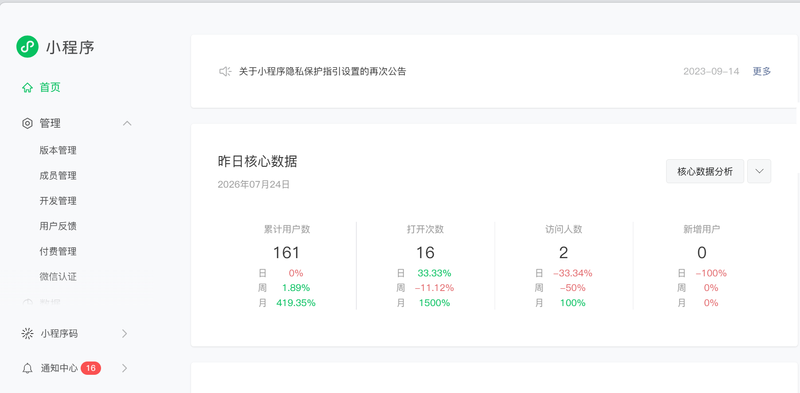Open 微信认证 in the sidebar
This screenshot has width=800, height=393.
[x=58, y=277]
